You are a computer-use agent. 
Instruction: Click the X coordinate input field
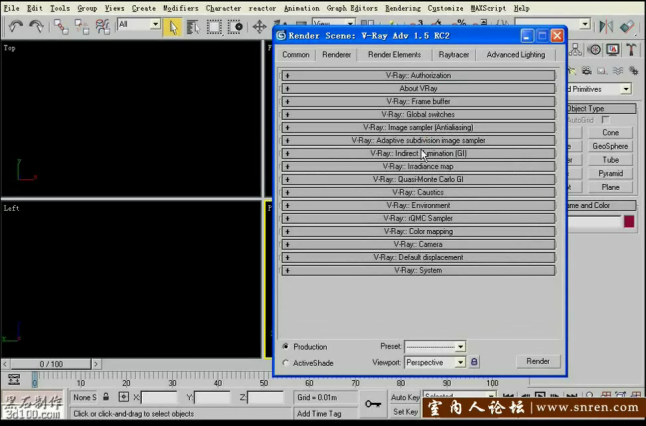pos(158,397)
